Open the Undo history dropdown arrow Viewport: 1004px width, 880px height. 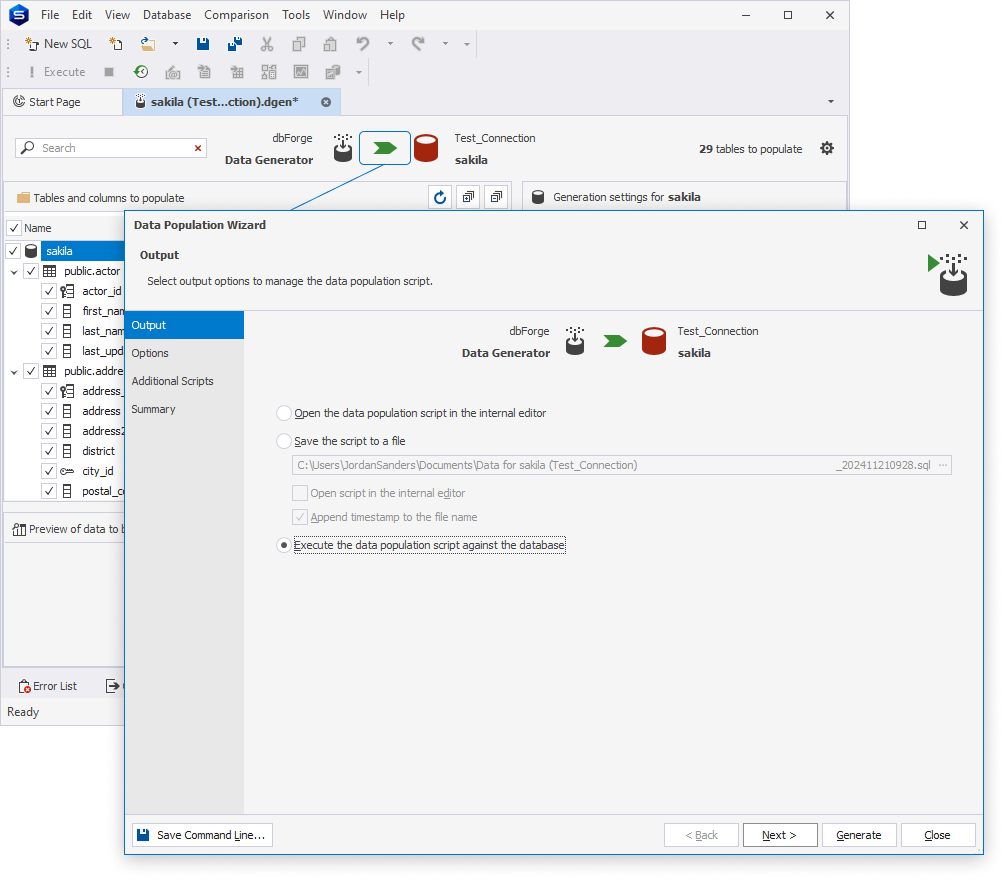(x=390, y=44)
